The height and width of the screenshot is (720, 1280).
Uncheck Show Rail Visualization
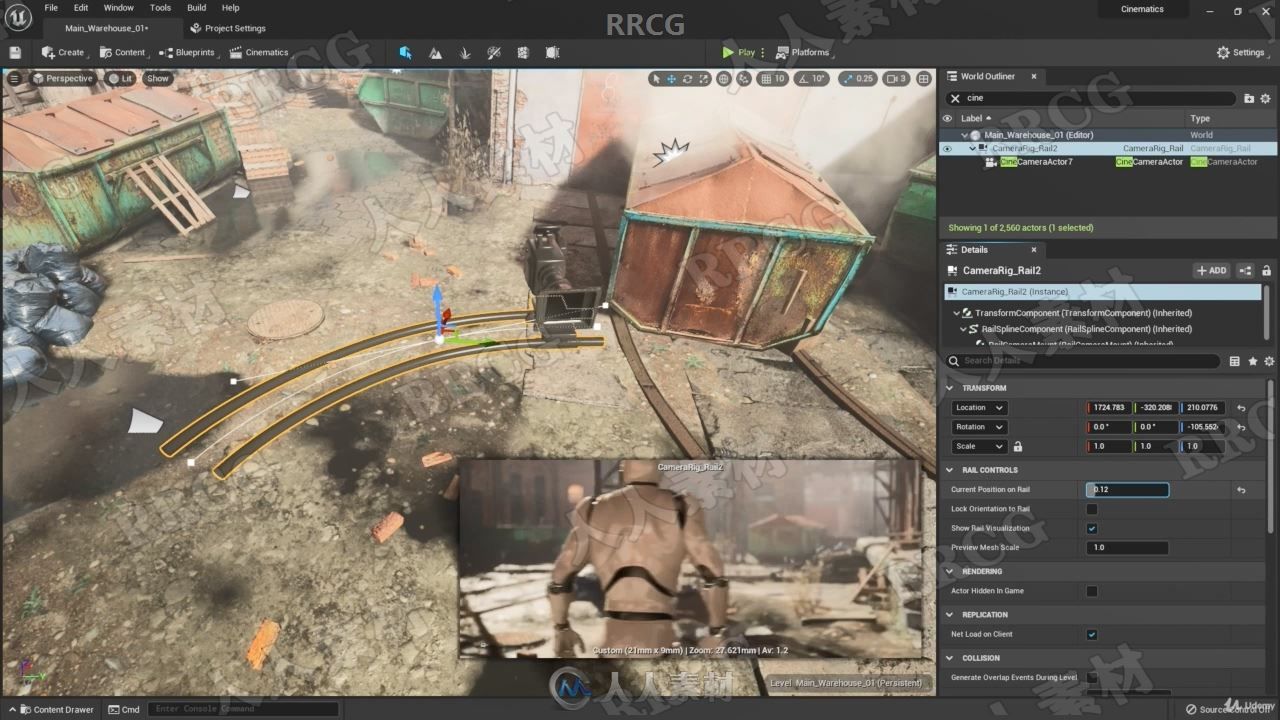1092,528
